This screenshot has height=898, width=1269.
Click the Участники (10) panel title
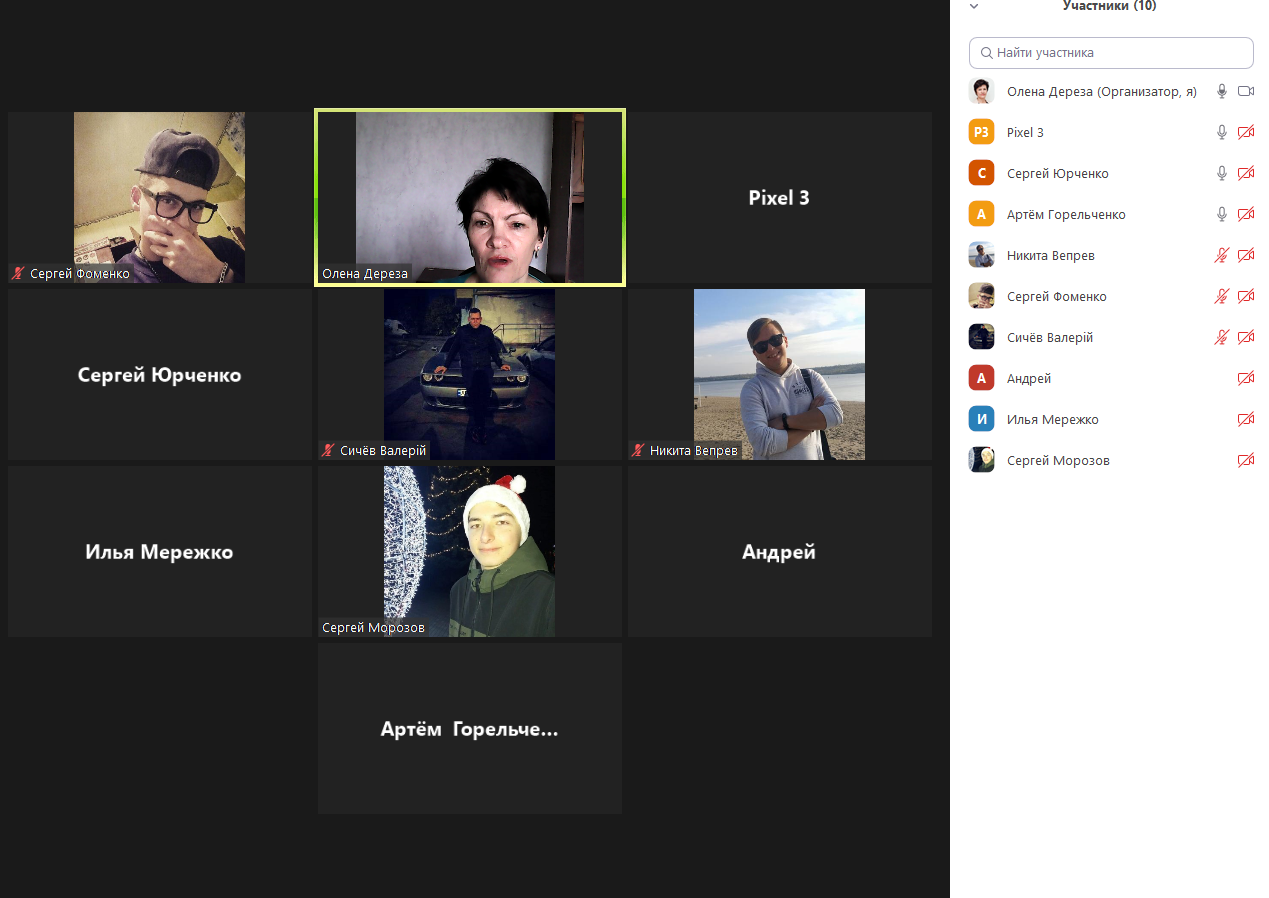point(1109,6)
